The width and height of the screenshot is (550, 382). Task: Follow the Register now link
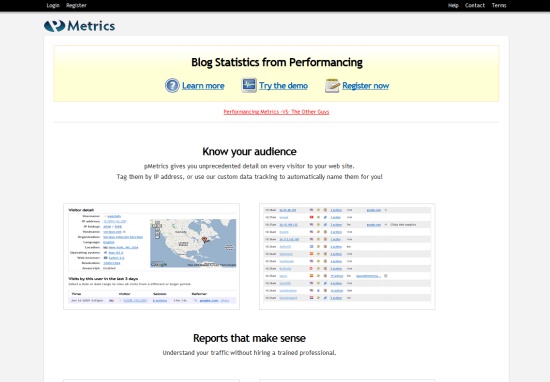(x=365, y=86)
